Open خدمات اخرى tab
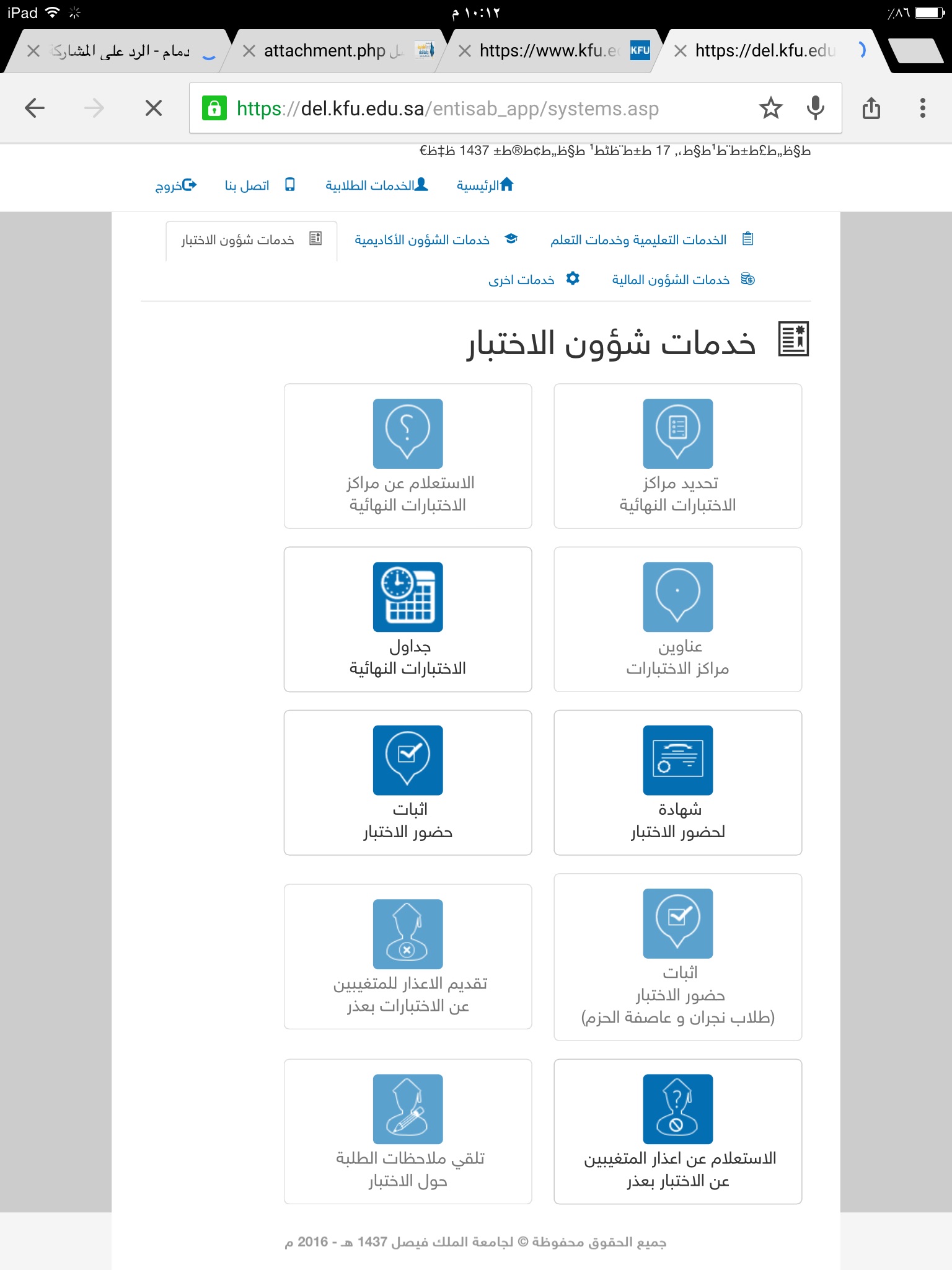 [534, 280]
